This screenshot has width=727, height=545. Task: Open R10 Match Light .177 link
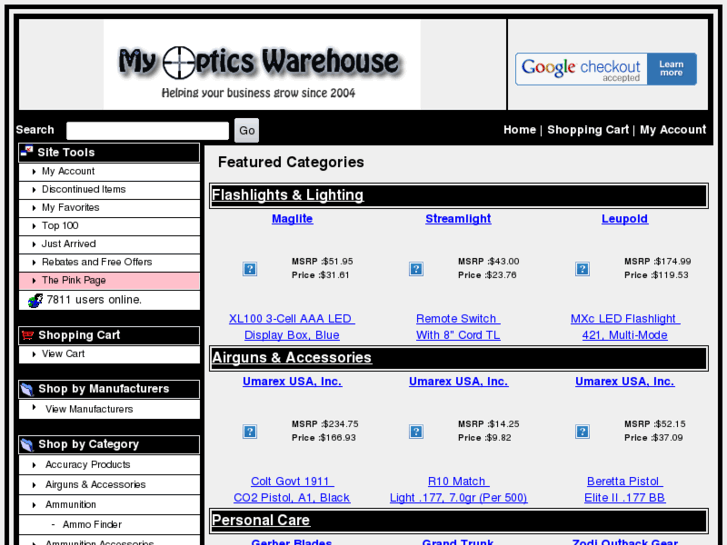(458, 489)
